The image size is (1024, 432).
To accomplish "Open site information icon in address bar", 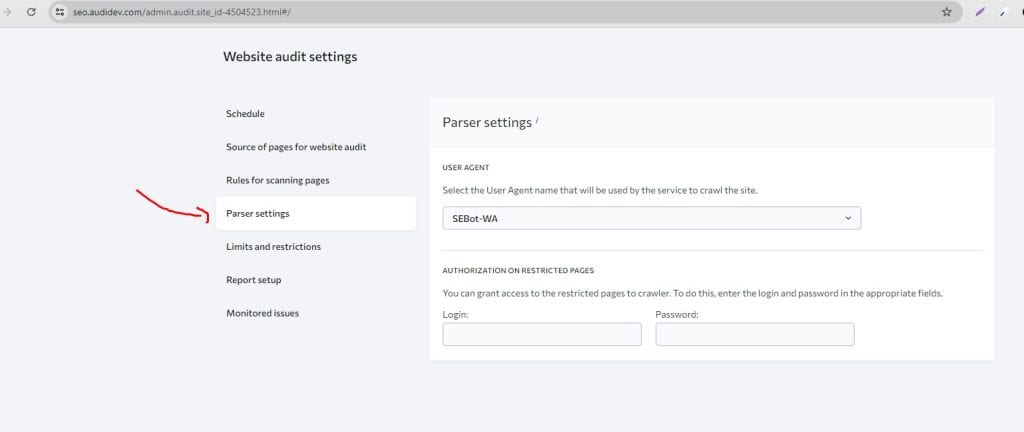I will point(60,12).
